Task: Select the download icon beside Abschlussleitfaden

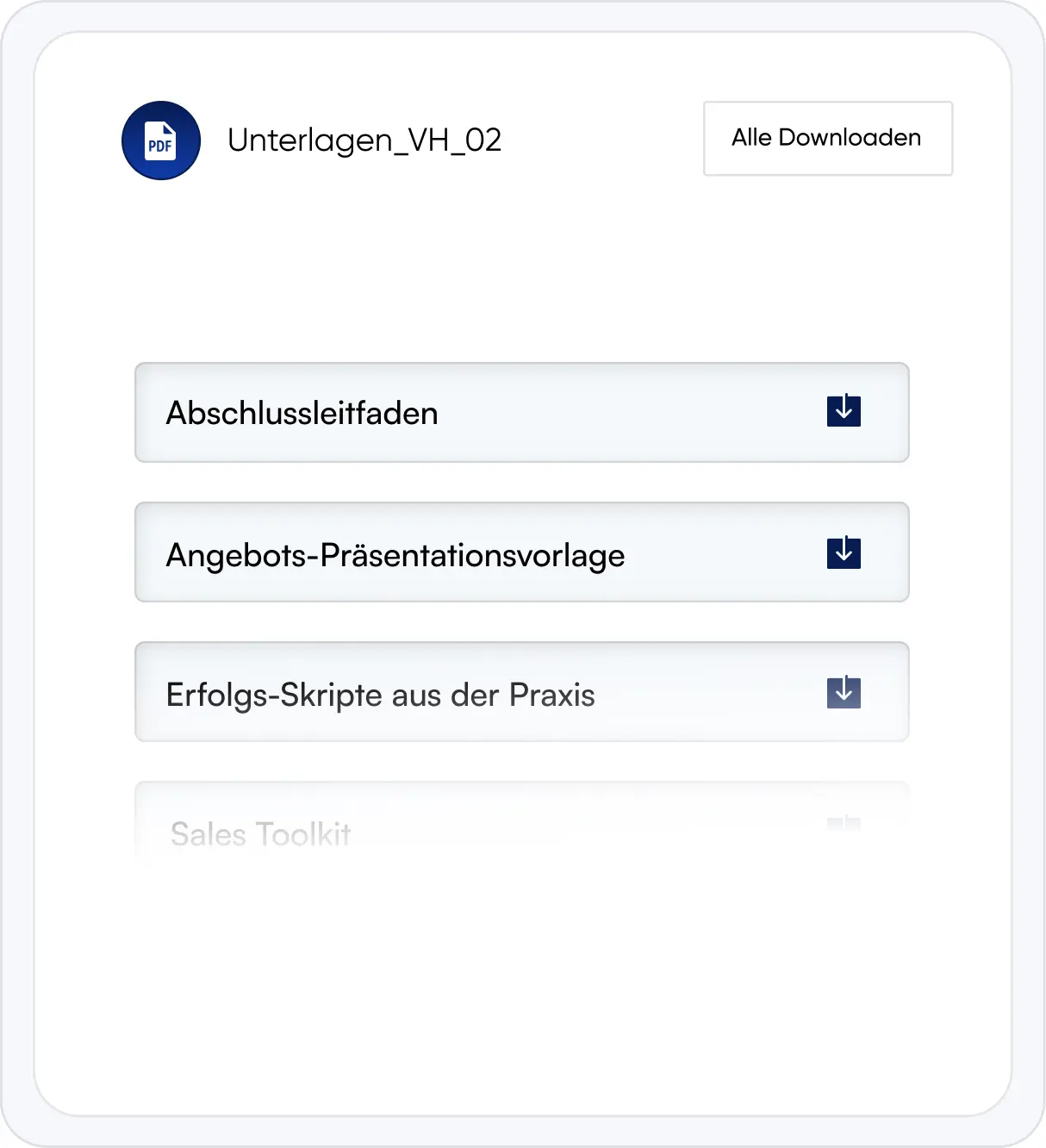Action: (x=844, y=412)
